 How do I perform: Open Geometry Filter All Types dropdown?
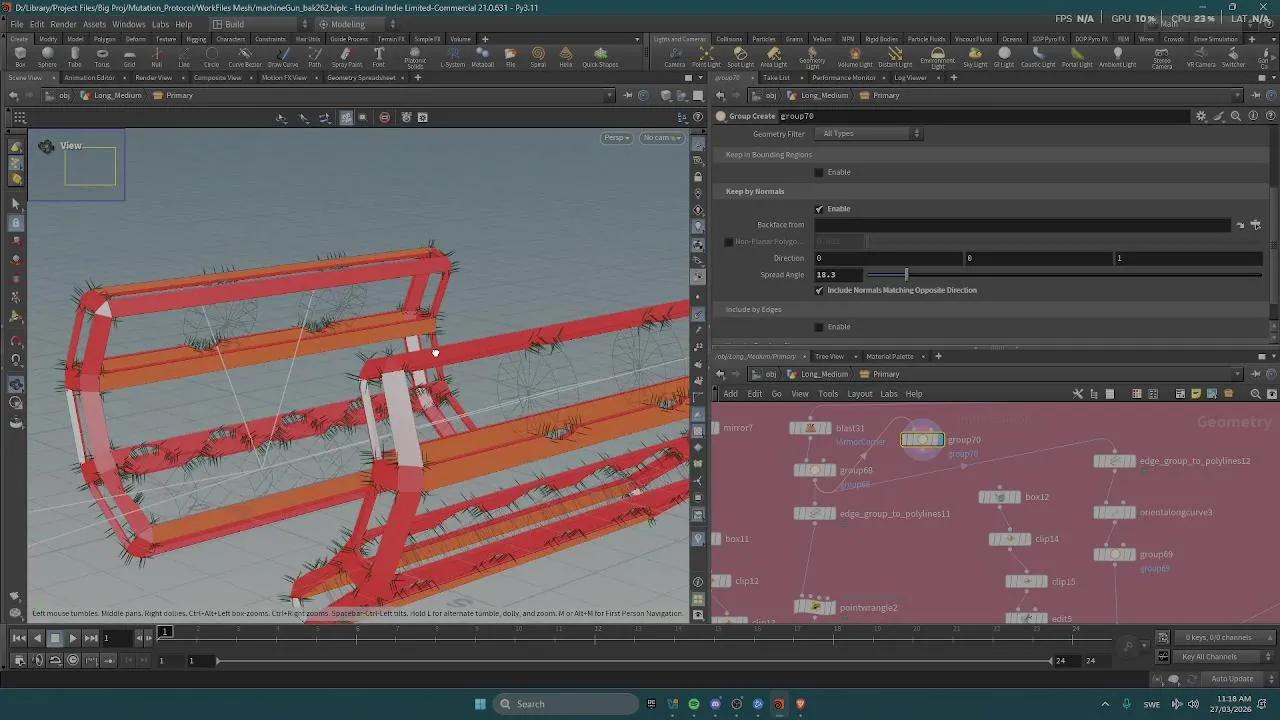tap(868, 134)
